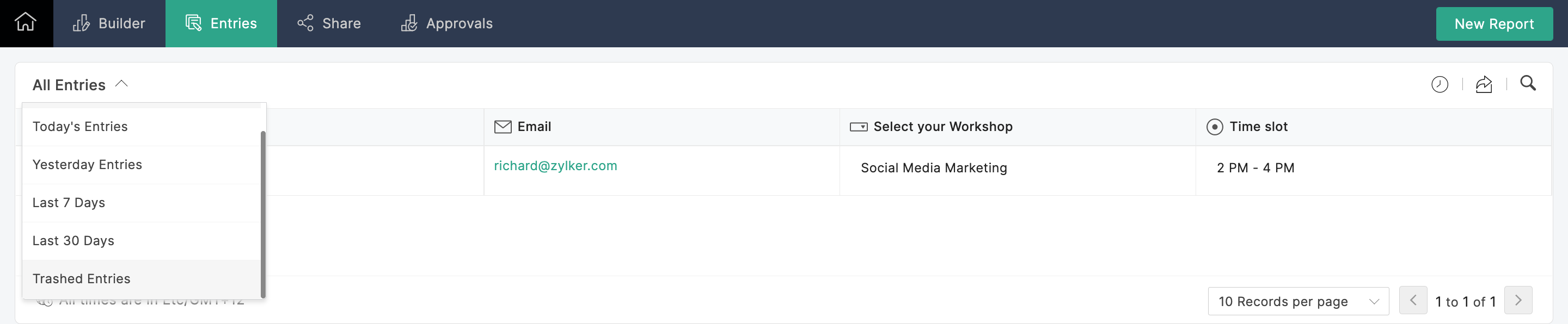This screenshot has width=1568, height=324.
Task: Open the Approvals tab
Action: (447, 24)
